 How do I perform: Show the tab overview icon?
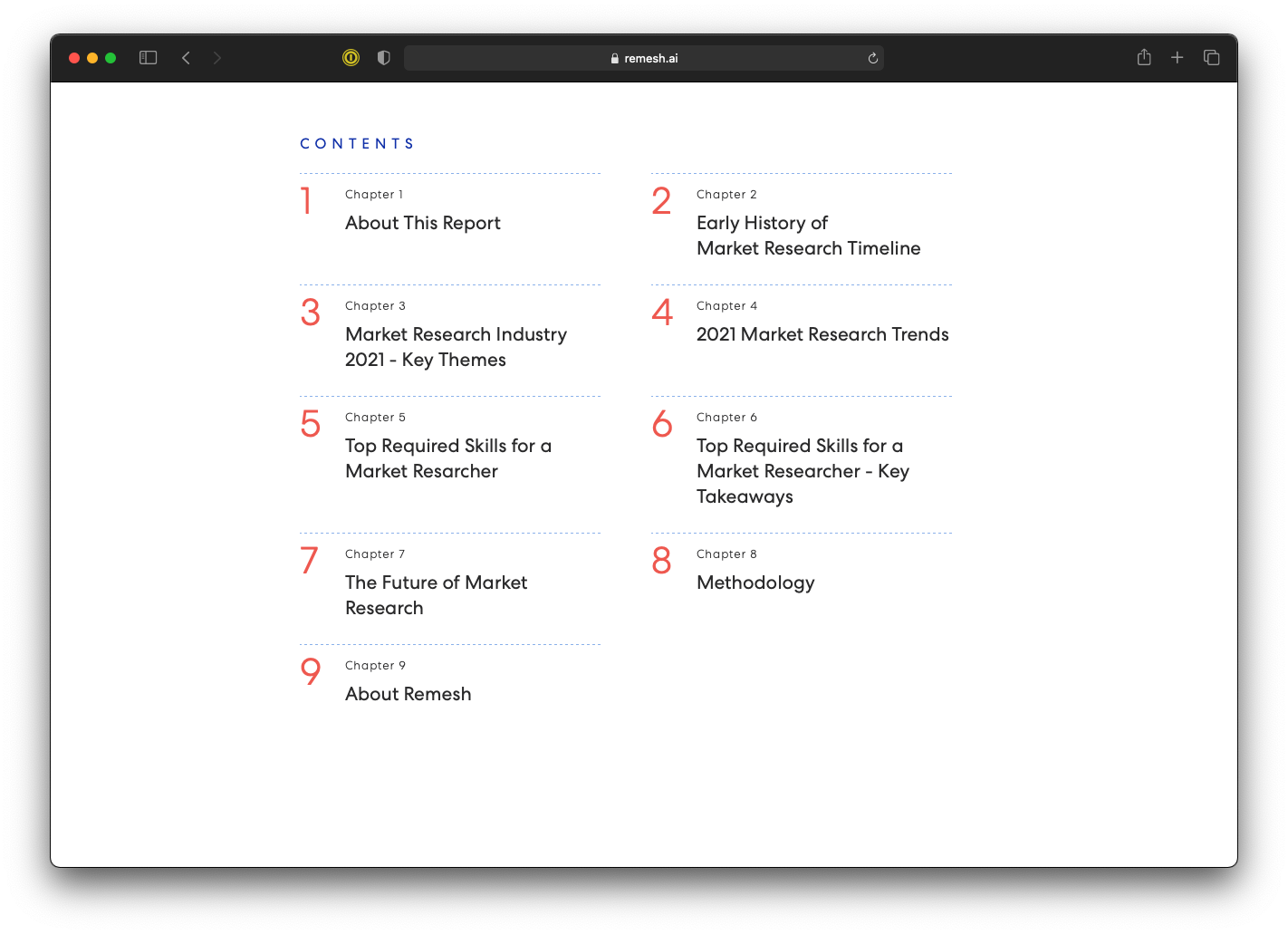pos(1212,58)
